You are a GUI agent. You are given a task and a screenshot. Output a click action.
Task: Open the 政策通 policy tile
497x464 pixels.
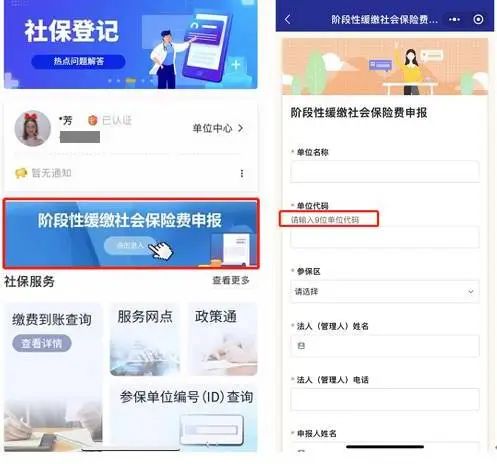point(222,339)
